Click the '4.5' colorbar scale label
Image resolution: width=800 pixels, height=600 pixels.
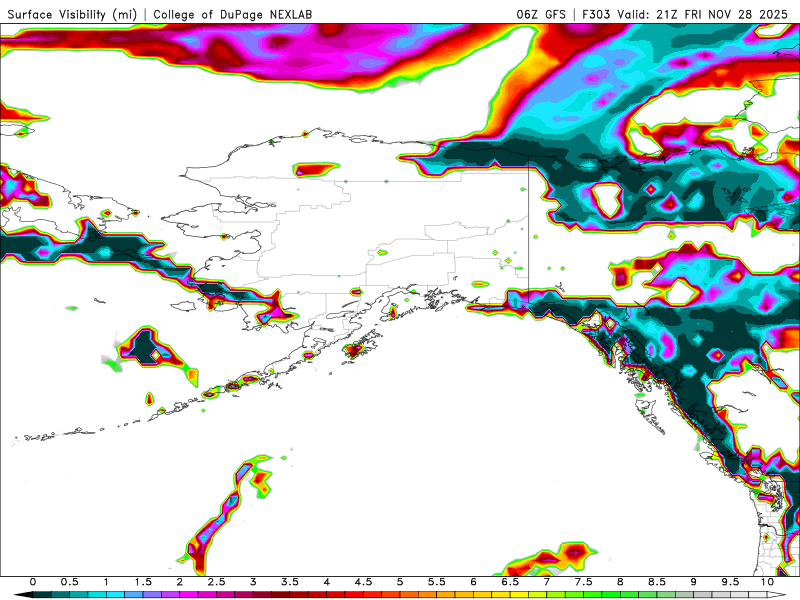coord(363,582)
